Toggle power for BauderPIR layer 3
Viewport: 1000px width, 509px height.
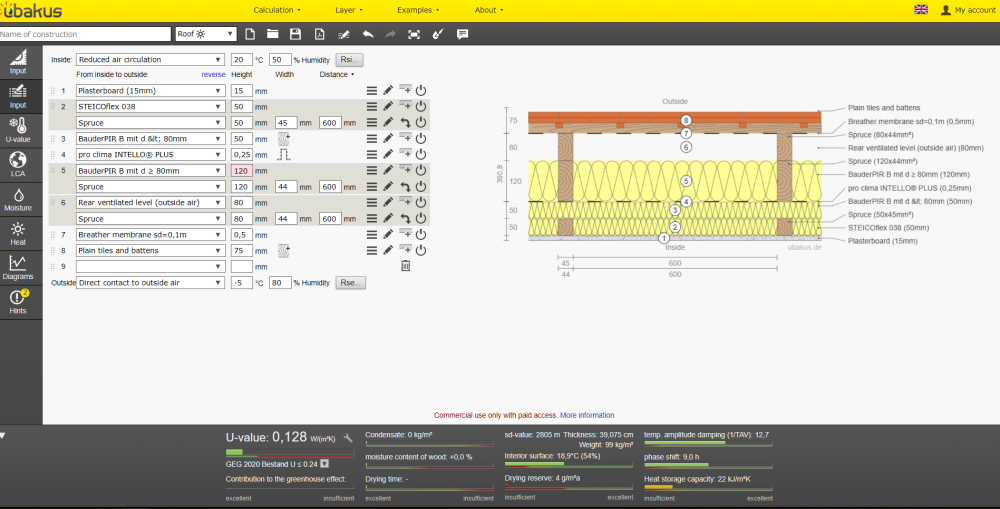point(421,138)
